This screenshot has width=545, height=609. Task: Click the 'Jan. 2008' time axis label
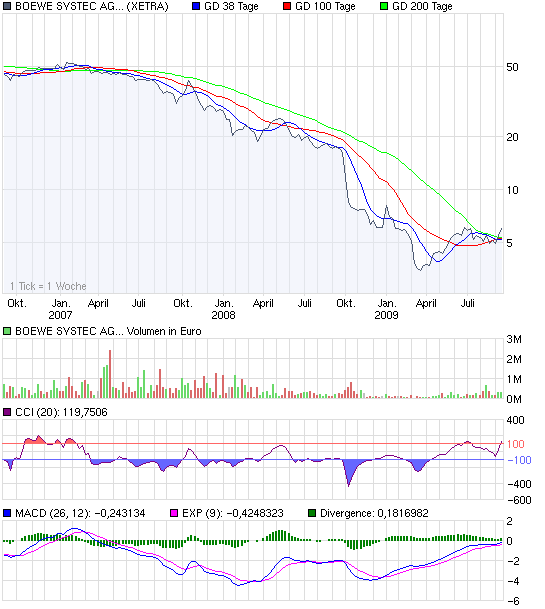(224, 309)
